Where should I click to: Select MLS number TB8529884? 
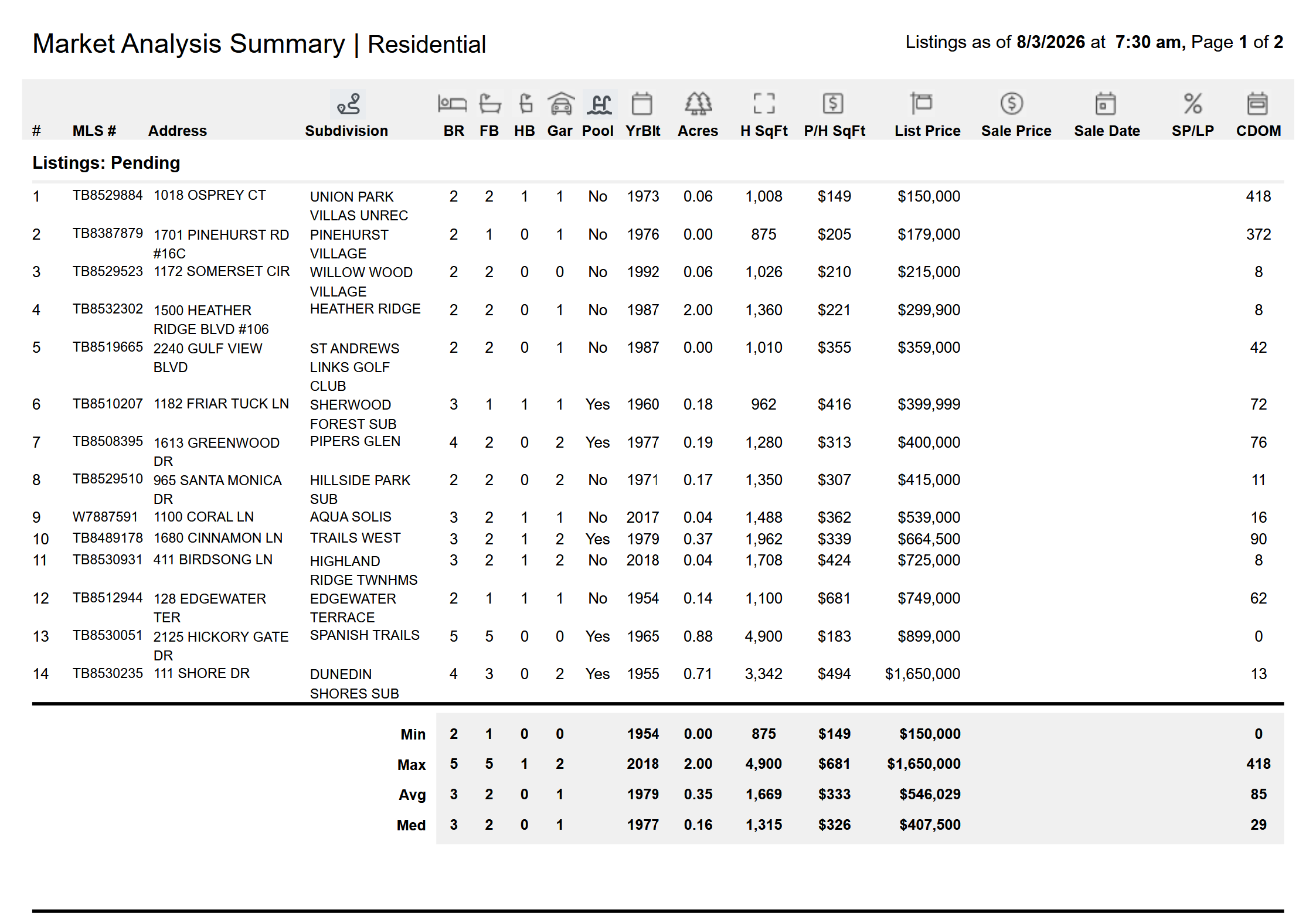(108, 195)
